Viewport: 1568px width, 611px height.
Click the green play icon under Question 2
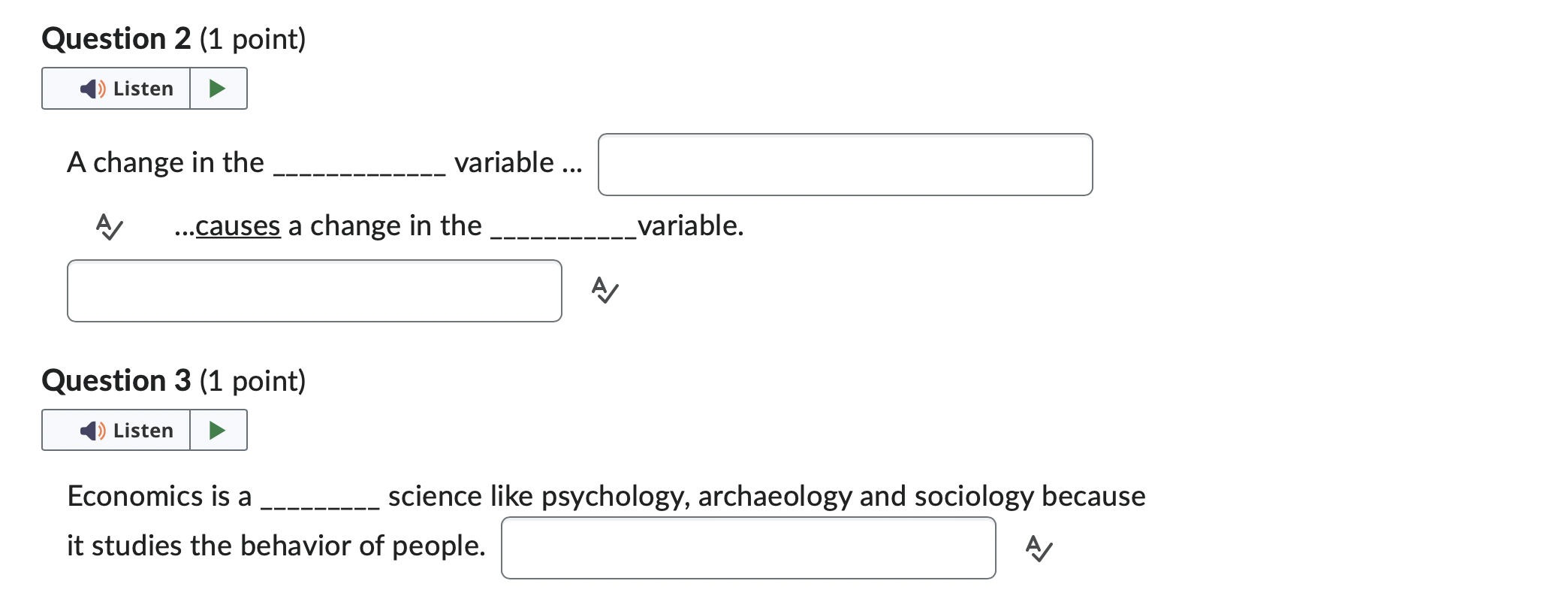pos(217,88)
